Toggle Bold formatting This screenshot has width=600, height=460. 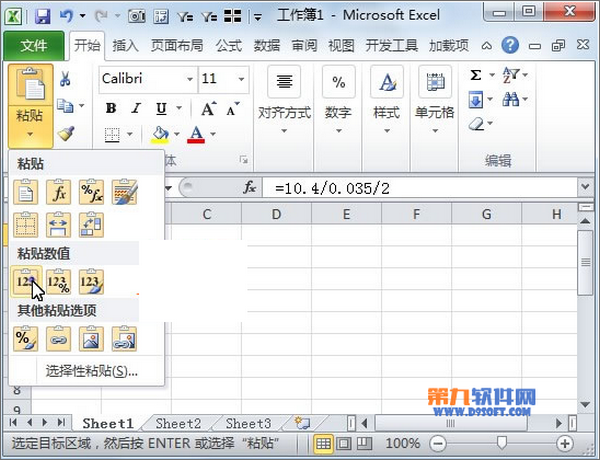pyautogui.click(x=111, y=108)
